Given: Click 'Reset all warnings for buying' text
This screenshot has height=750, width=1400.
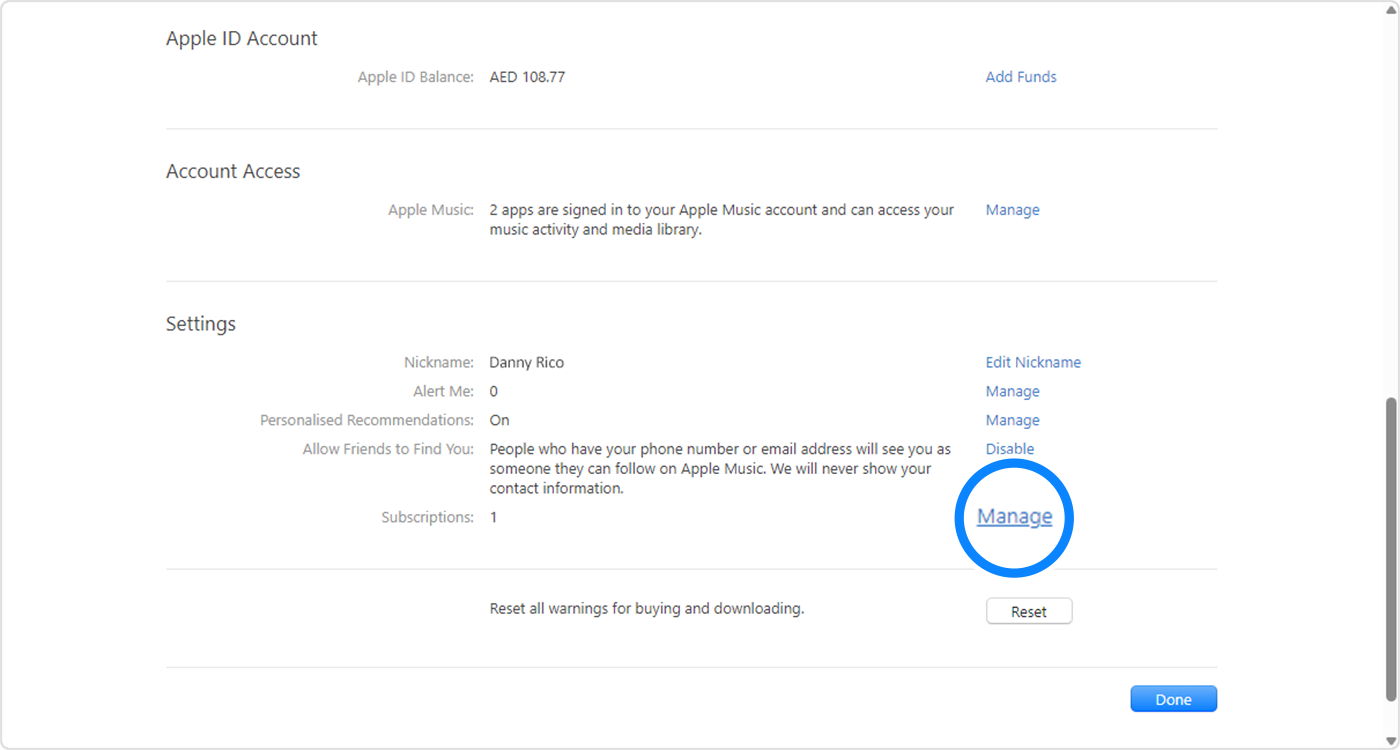Looking at the screenshot, I should (647, 608).
